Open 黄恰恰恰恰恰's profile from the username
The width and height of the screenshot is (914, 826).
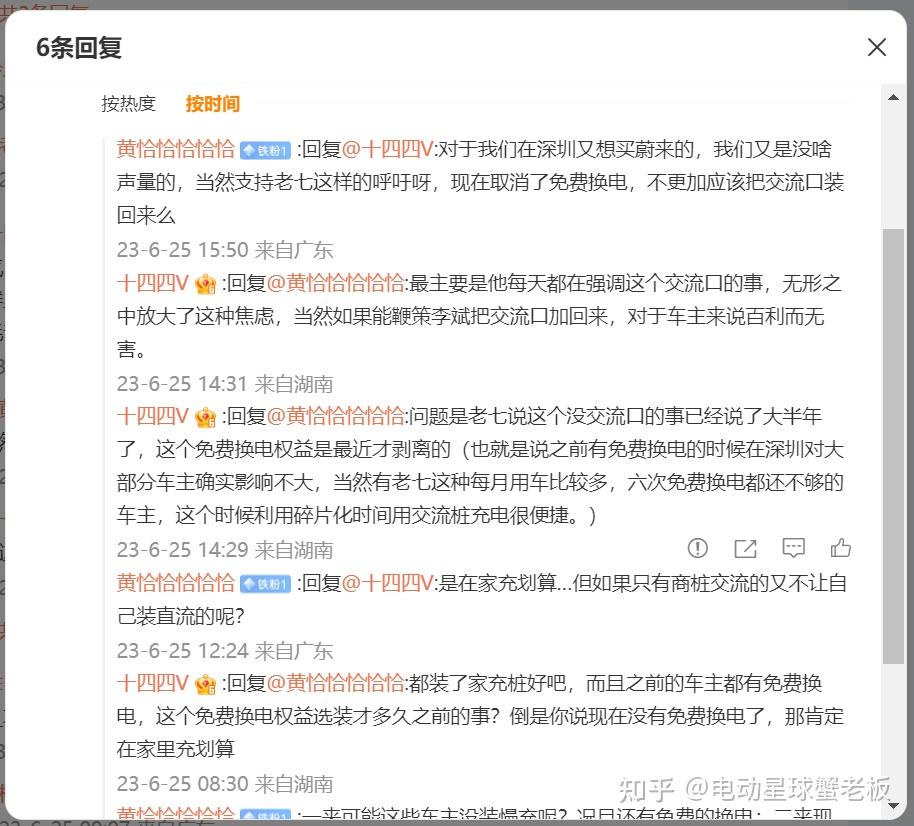(x=175, y=148)
